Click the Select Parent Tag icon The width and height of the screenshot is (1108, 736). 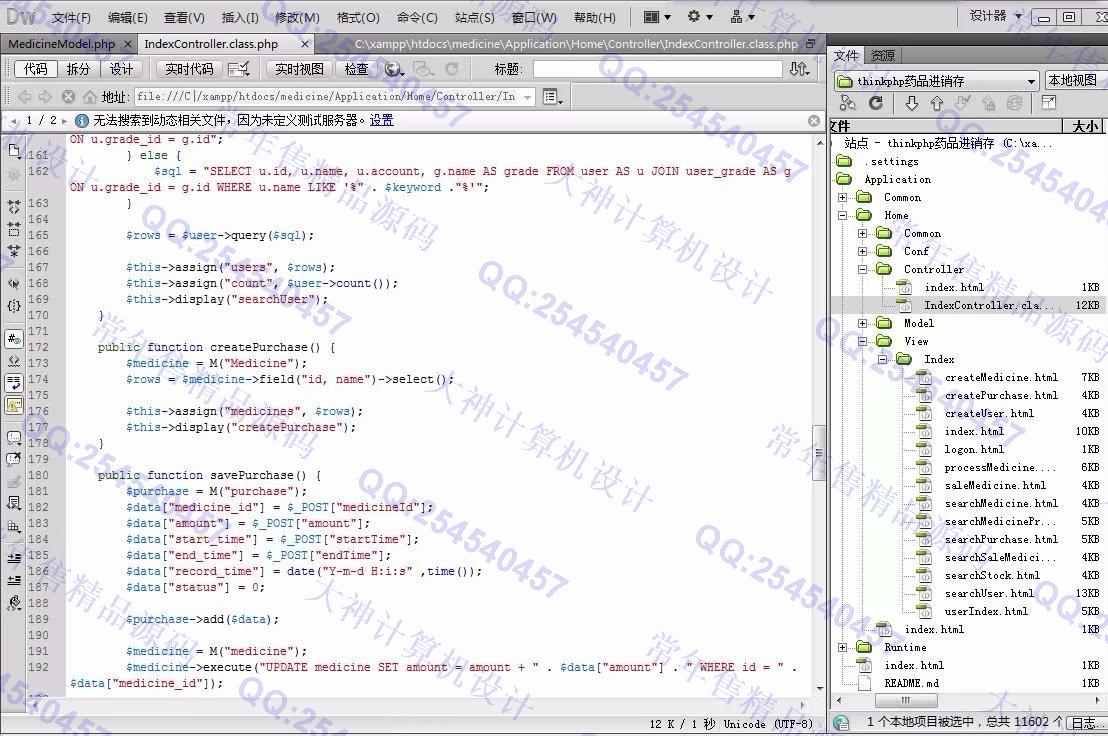(13, 284)
